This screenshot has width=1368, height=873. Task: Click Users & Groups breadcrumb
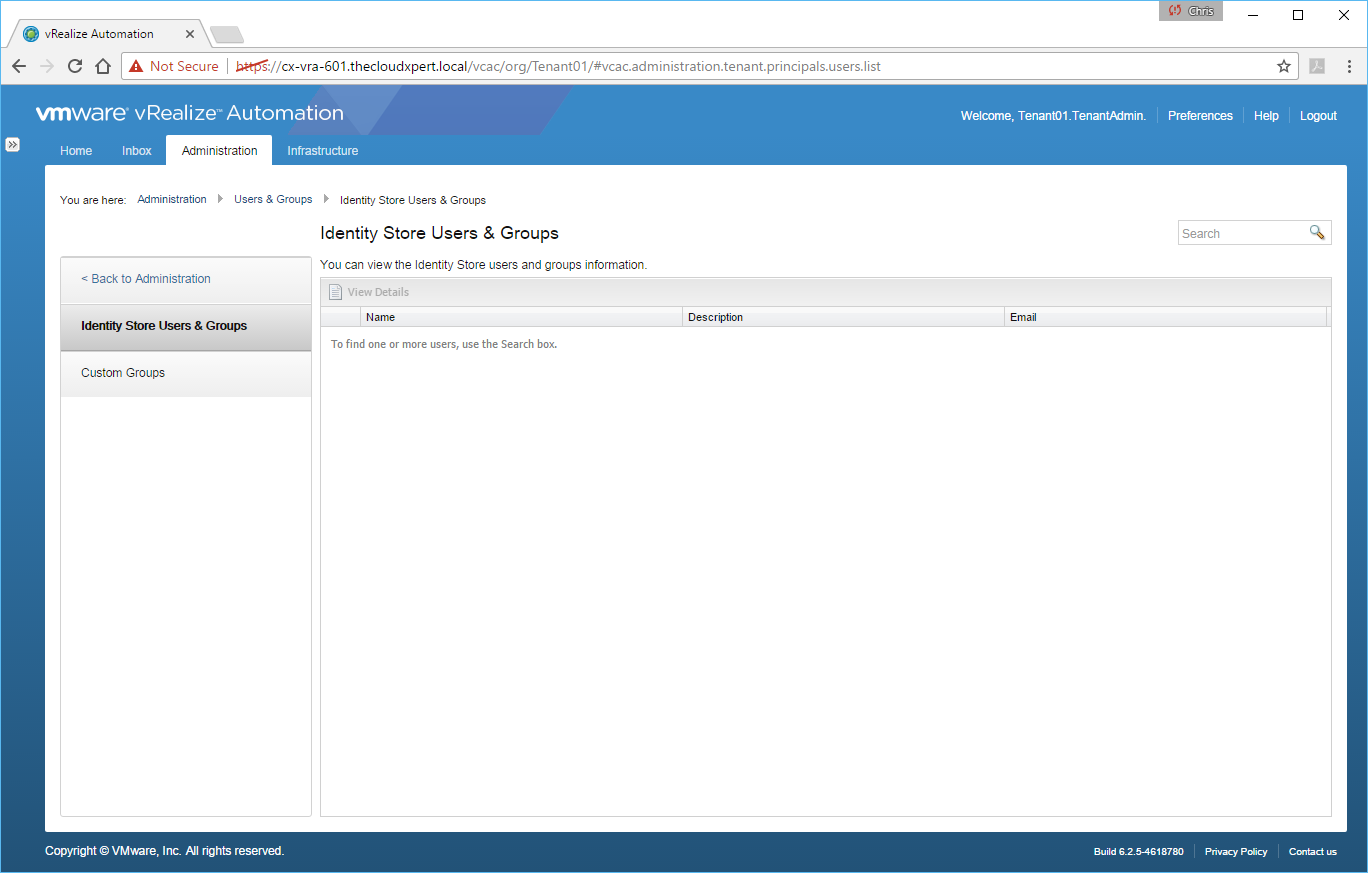click(x=273, y=200)
